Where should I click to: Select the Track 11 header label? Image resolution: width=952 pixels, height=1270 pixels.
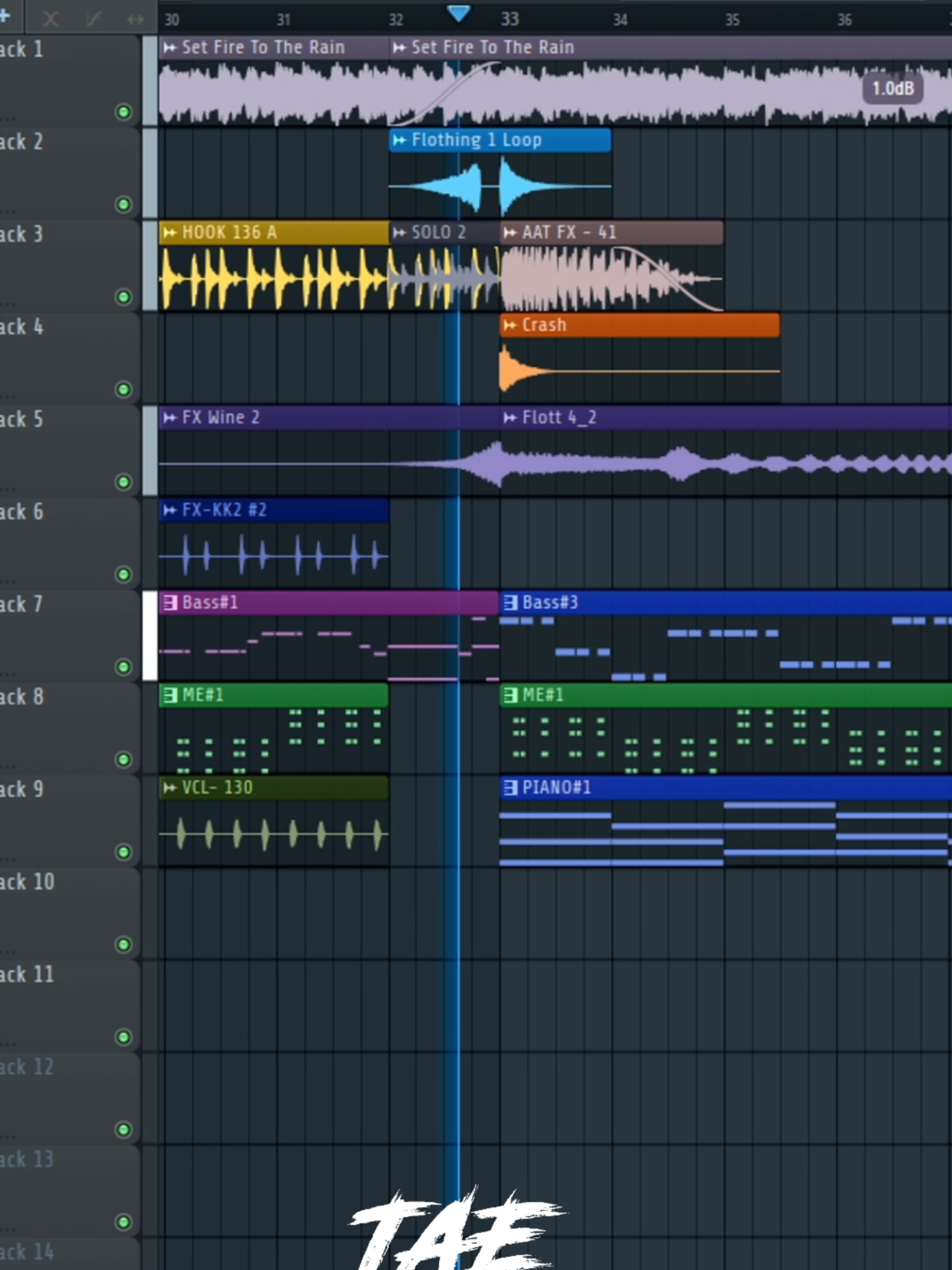point(27,975)
